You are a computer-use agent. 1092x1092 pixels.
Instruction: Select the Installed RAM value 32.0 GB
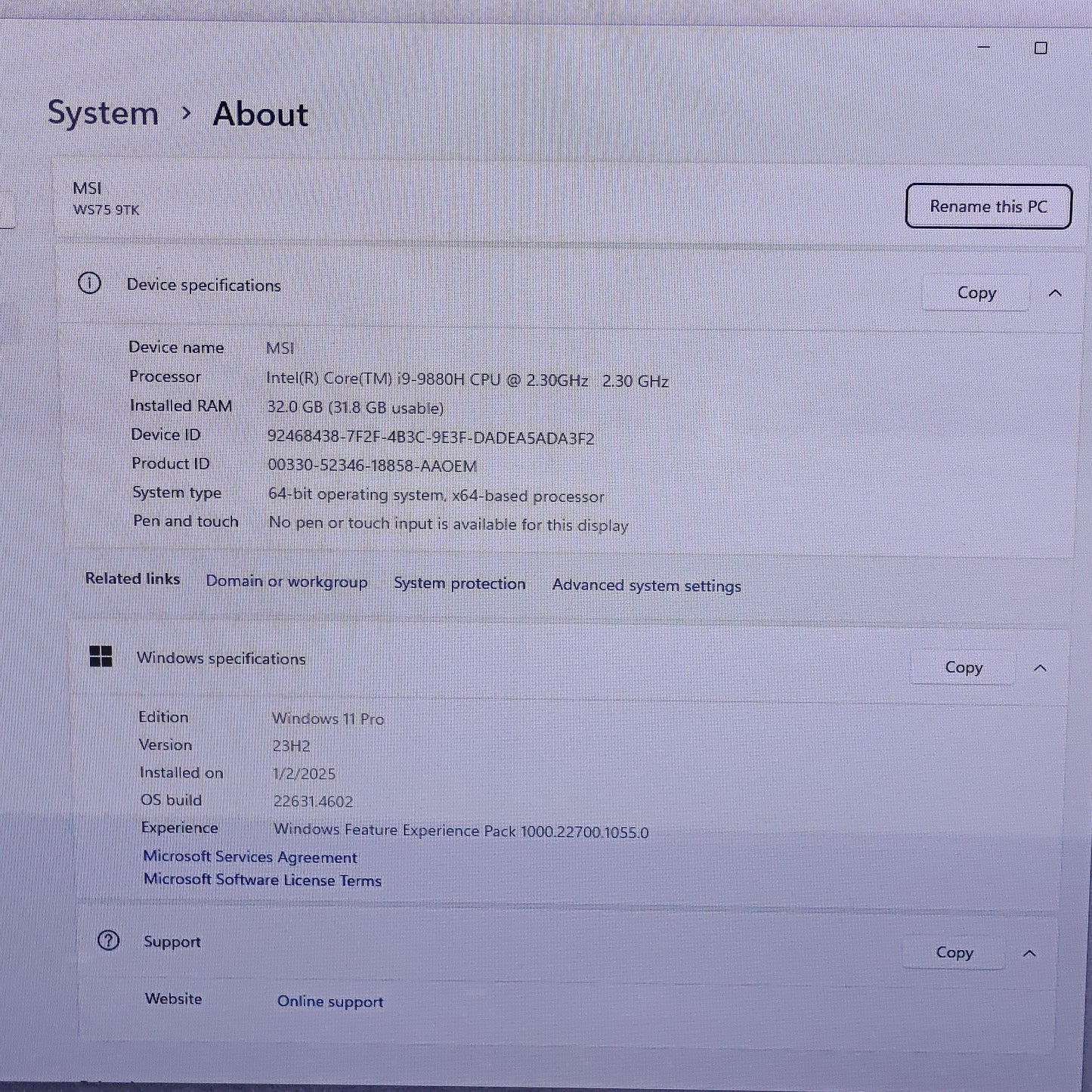(x=355, y=408)
